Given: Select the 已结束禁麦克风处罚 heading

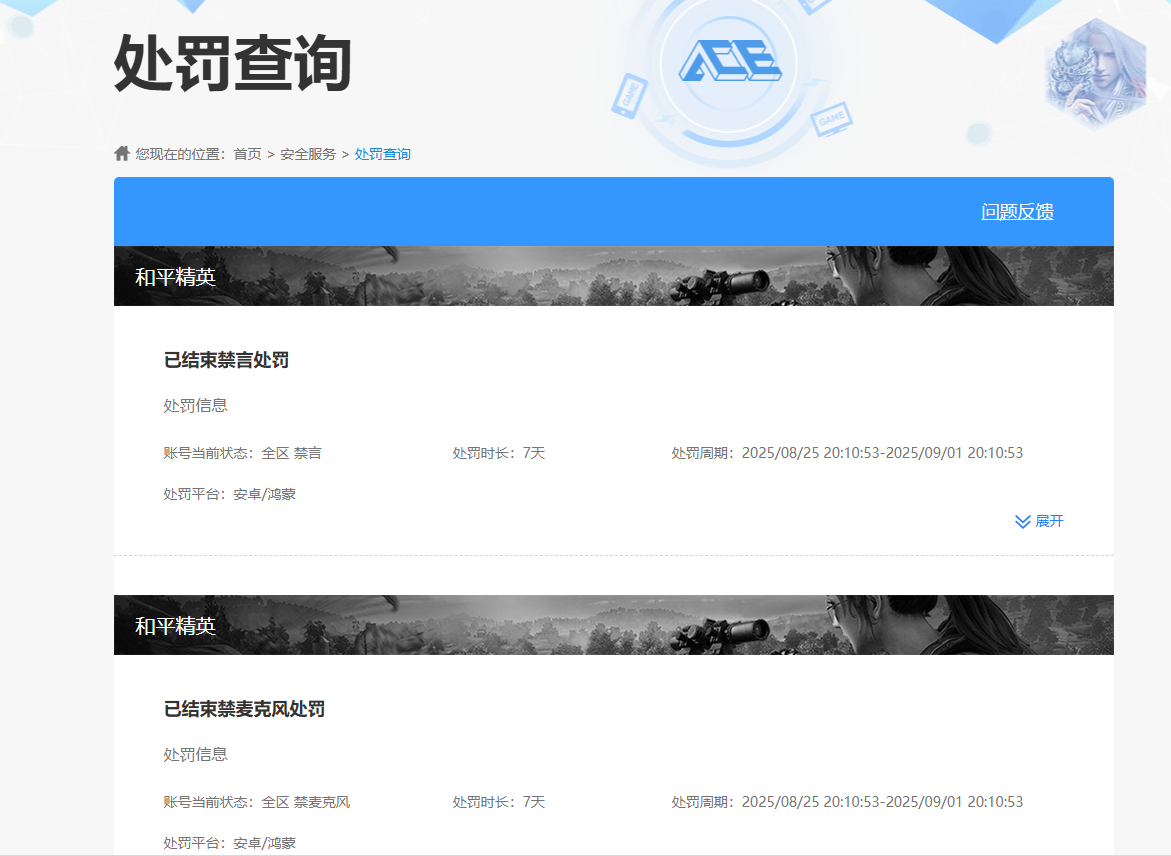Looking at the screenshot, I should (244, 709).
